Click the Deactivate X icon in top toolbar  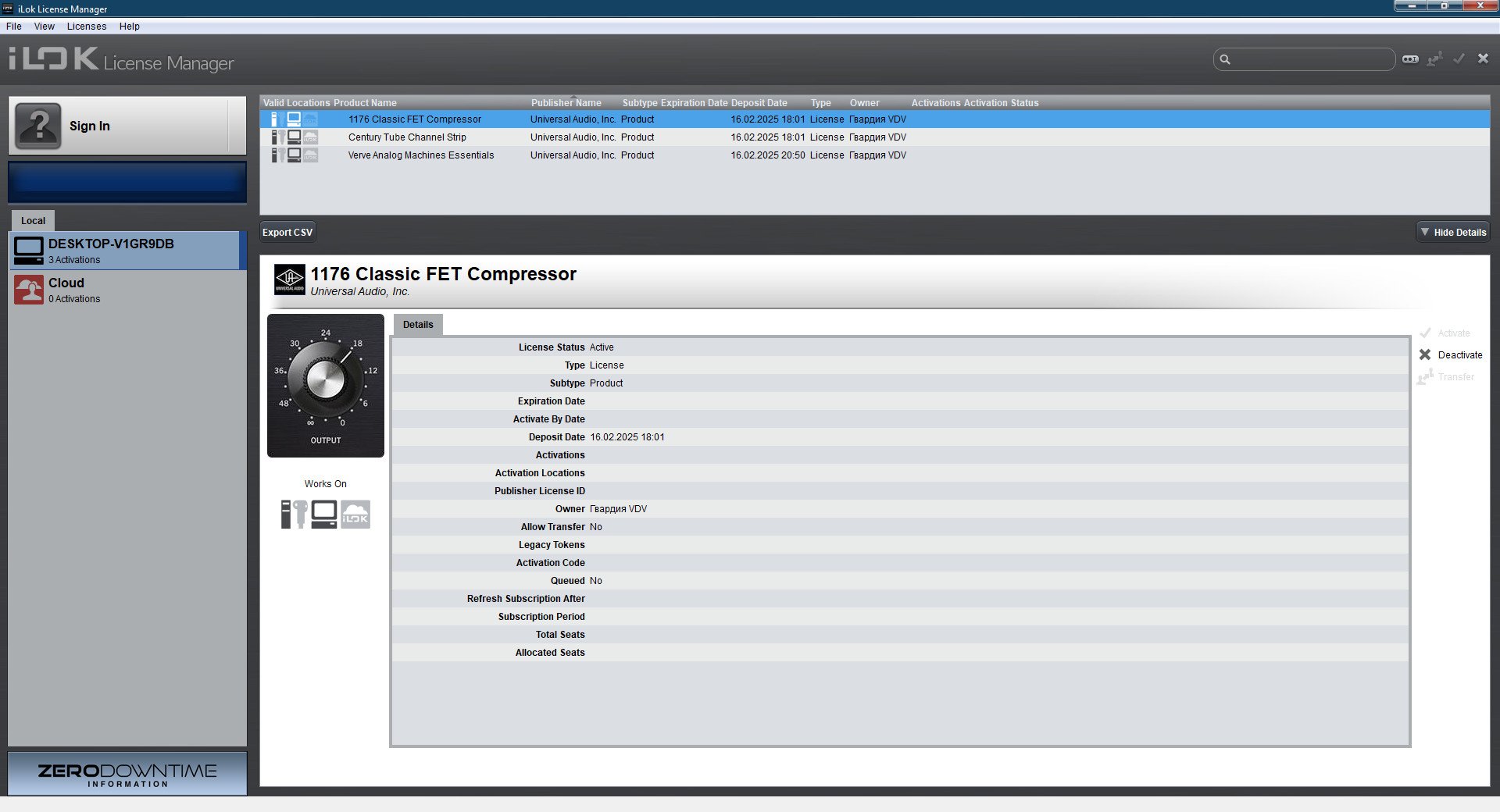click(1483, 59)
